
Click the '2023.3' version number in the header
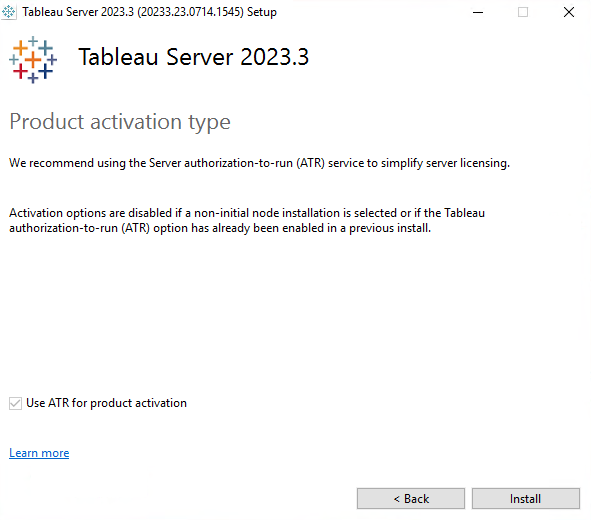(x=275, y=57)
